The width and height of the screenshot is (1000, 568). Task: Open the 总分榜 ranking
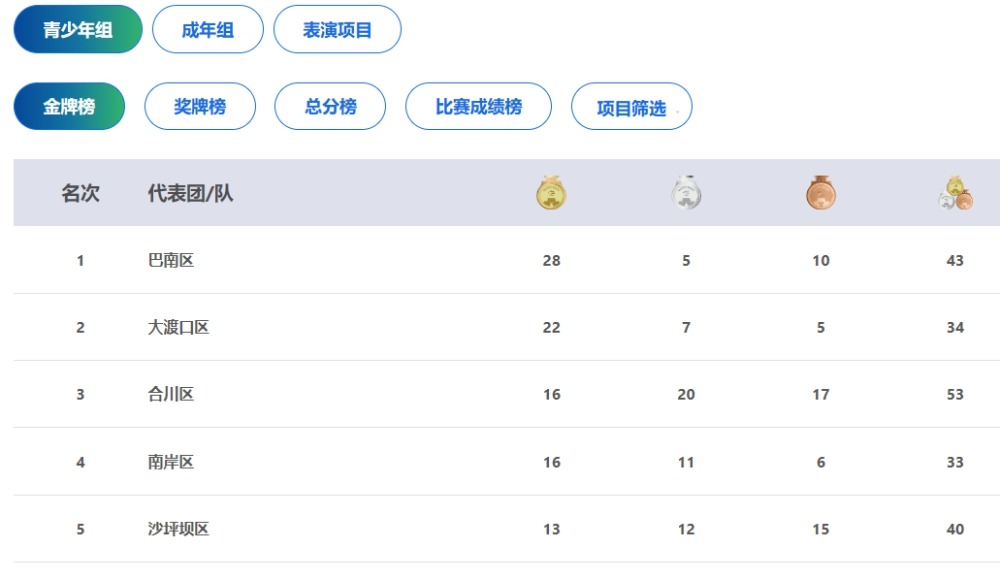[x=330, y=106]
